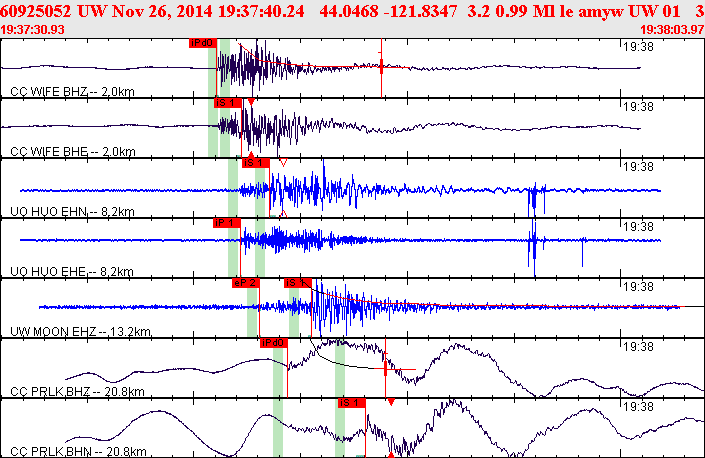This screenshot has width=705, height=458.
Task: Select the iPd0 pick flag on PRLK BHZ
Action: click(x=274, y=343)
